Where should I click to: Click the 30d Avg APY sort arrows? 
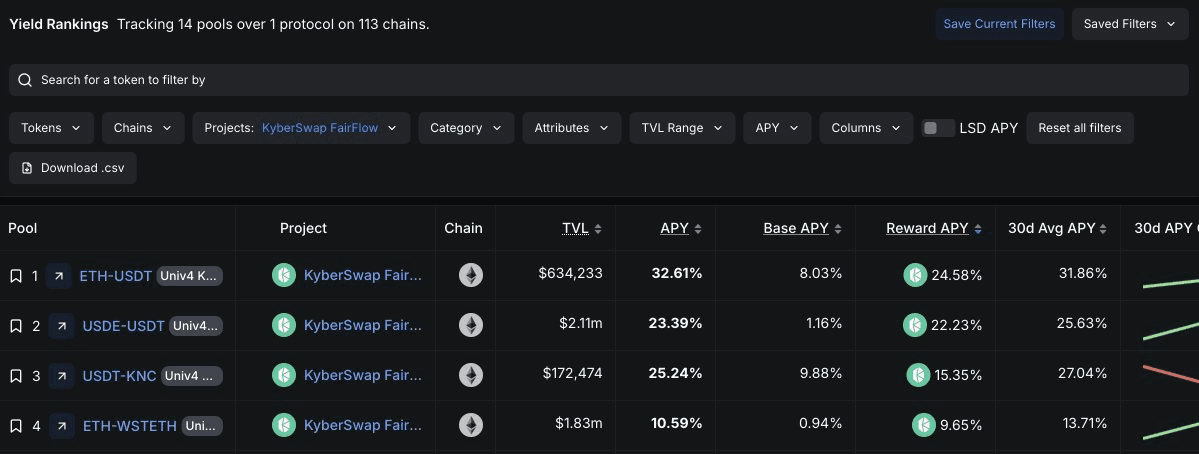1103,229
